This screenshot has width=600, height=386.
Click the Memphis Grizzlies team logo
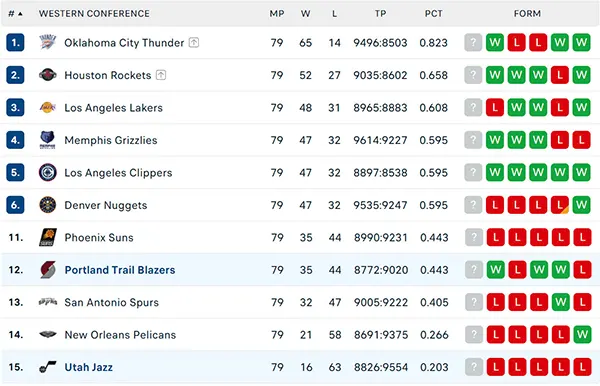point(48,140)
